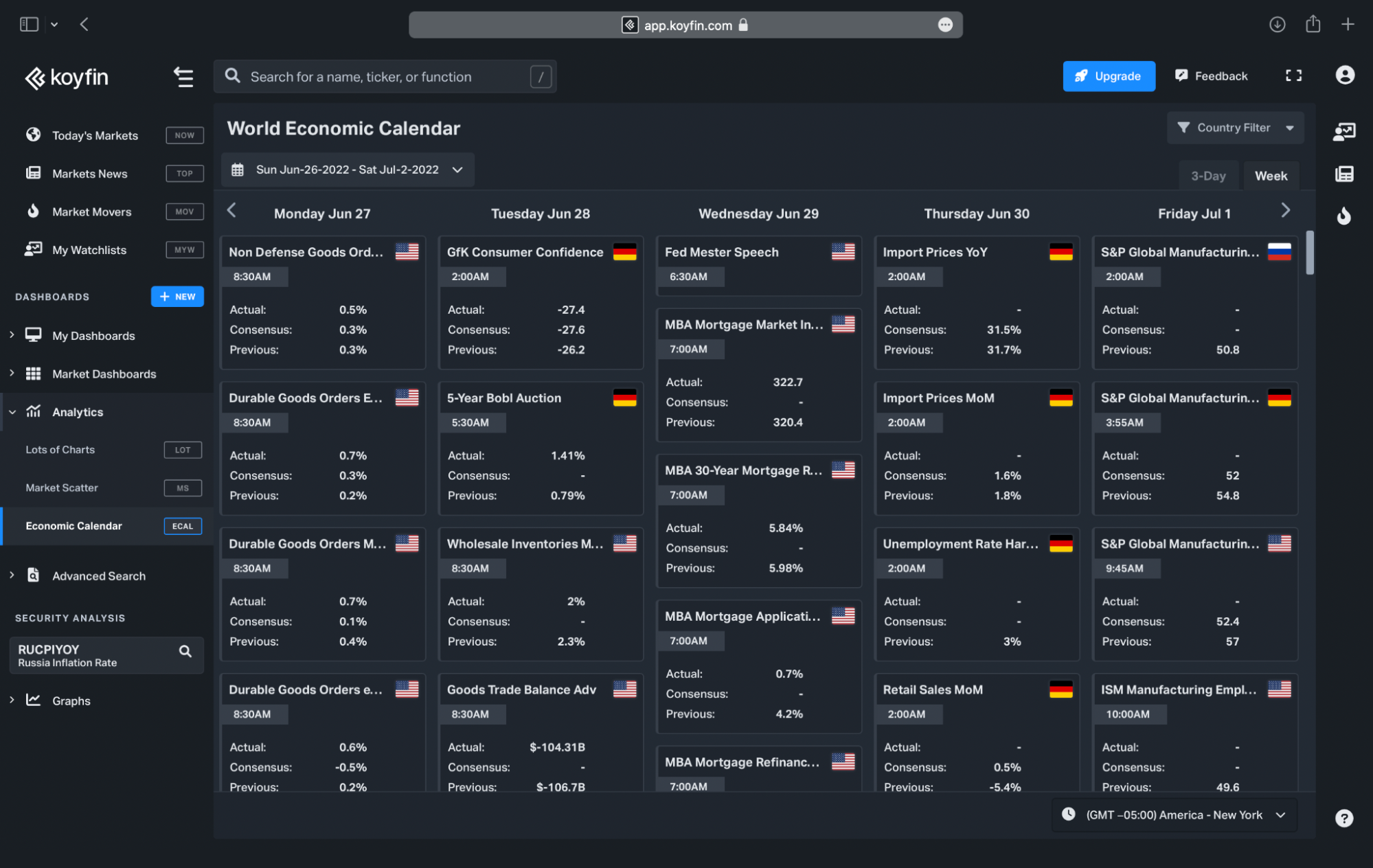Click the Safari share icon
The height and width of the screenshot is (868, 1373).
point(1313,24)
